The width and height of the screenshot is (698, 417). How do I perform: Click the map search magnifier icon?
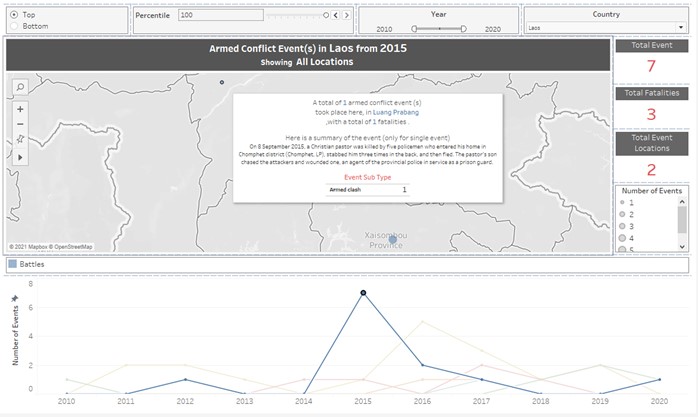coord(21,88)
